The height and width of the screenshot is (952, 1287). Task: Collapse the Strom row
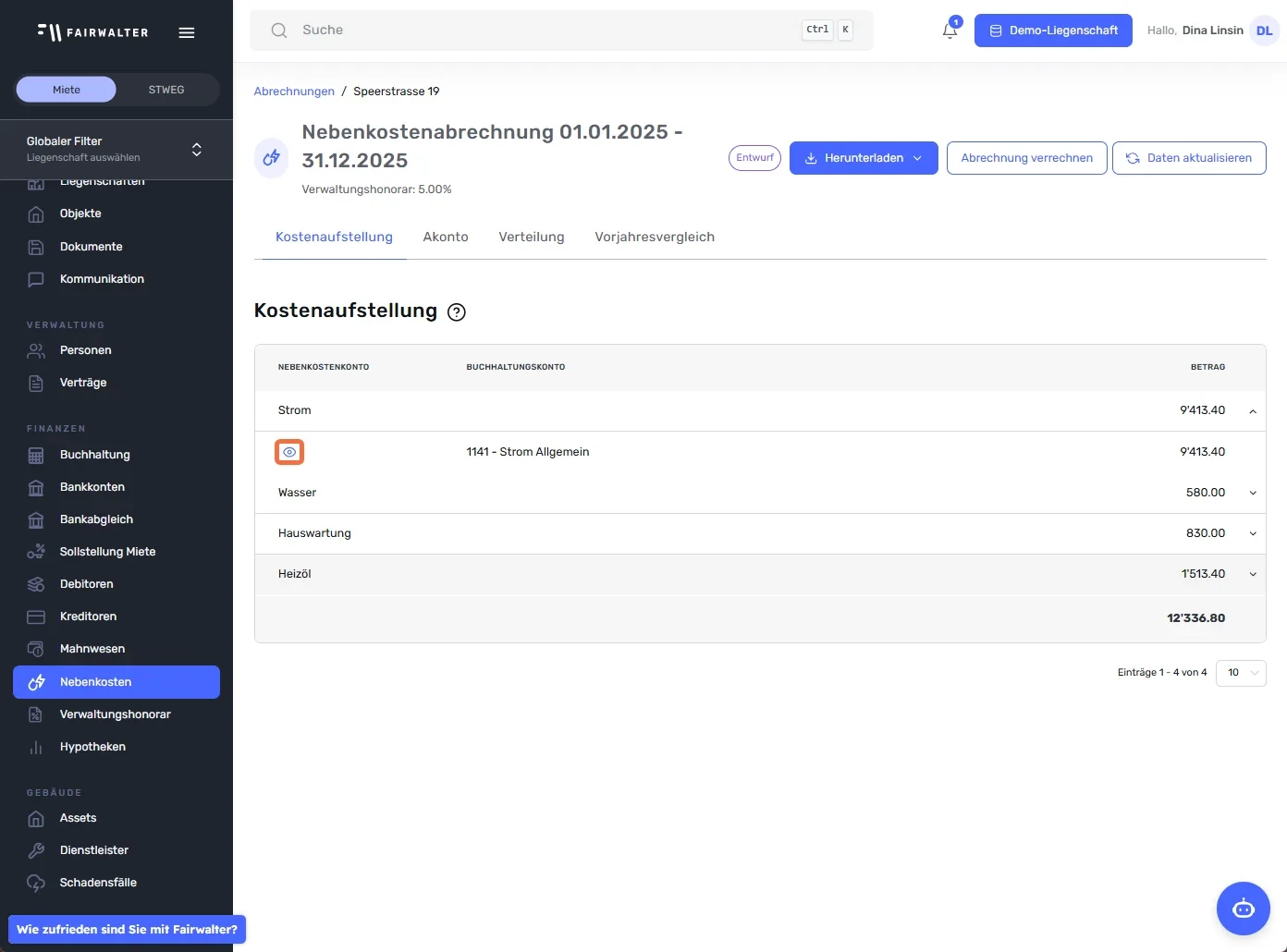[x=1253, y=411]
